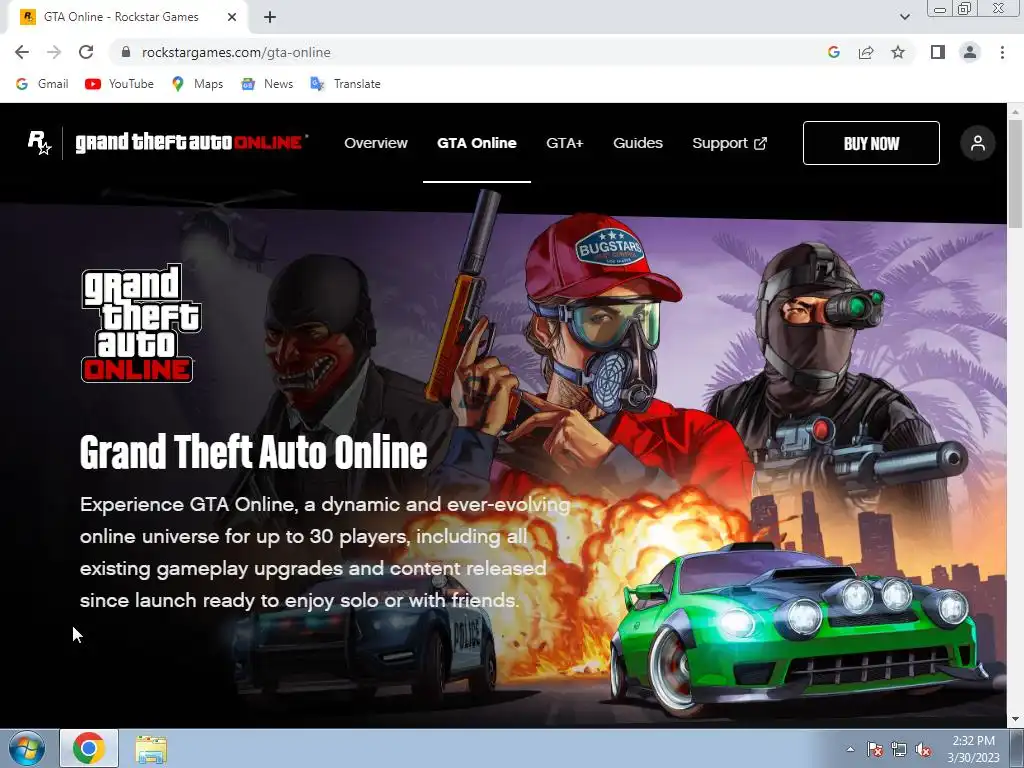The height and width of the screenshot is (768, 1024).
Task: Click the page vertical scrollbar thumb
Action: pyautogui.click(x=1015, y=174)
